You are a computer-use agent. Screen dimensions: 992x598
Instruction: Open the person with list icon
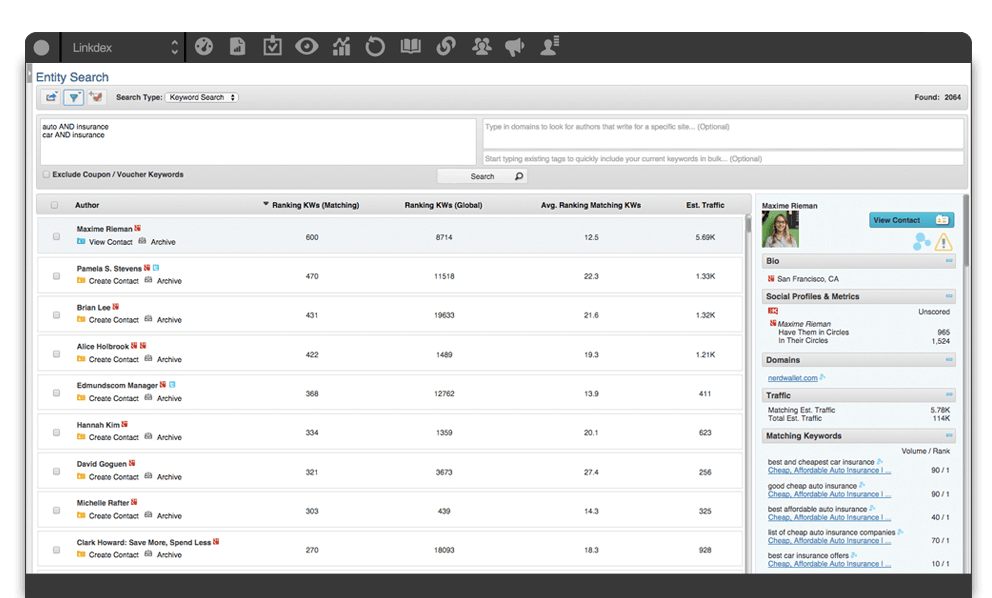pyautogui.click(x=550, y=46)
